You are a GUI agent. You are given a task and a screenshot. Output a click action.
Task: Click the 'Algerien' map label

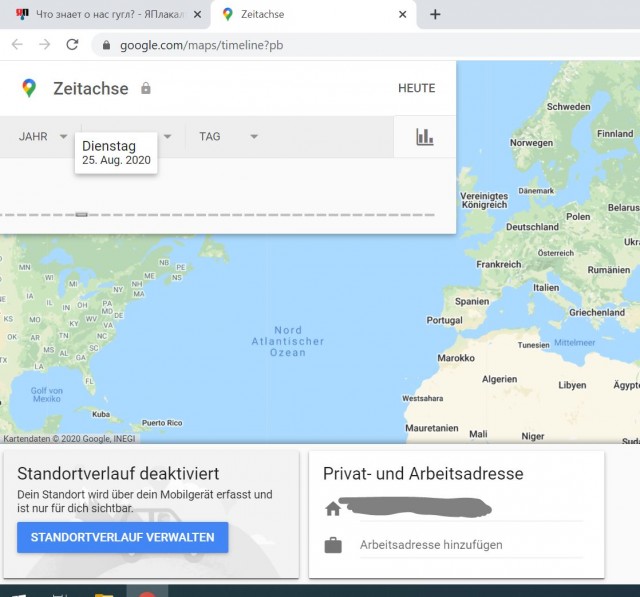click(499, 379)
